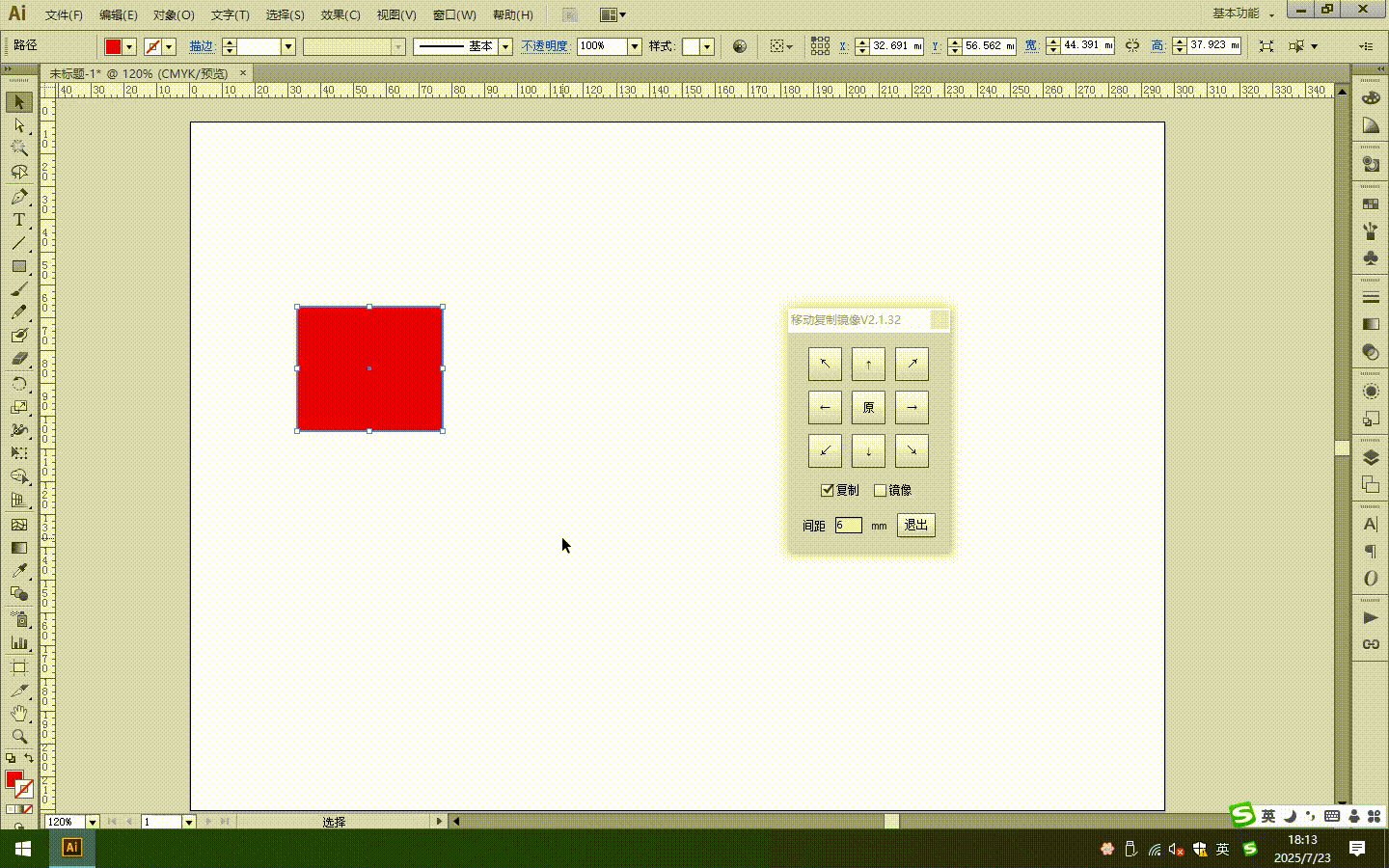
Task: Reset default fill and stroke in toolbox
Action: point(11,758)
